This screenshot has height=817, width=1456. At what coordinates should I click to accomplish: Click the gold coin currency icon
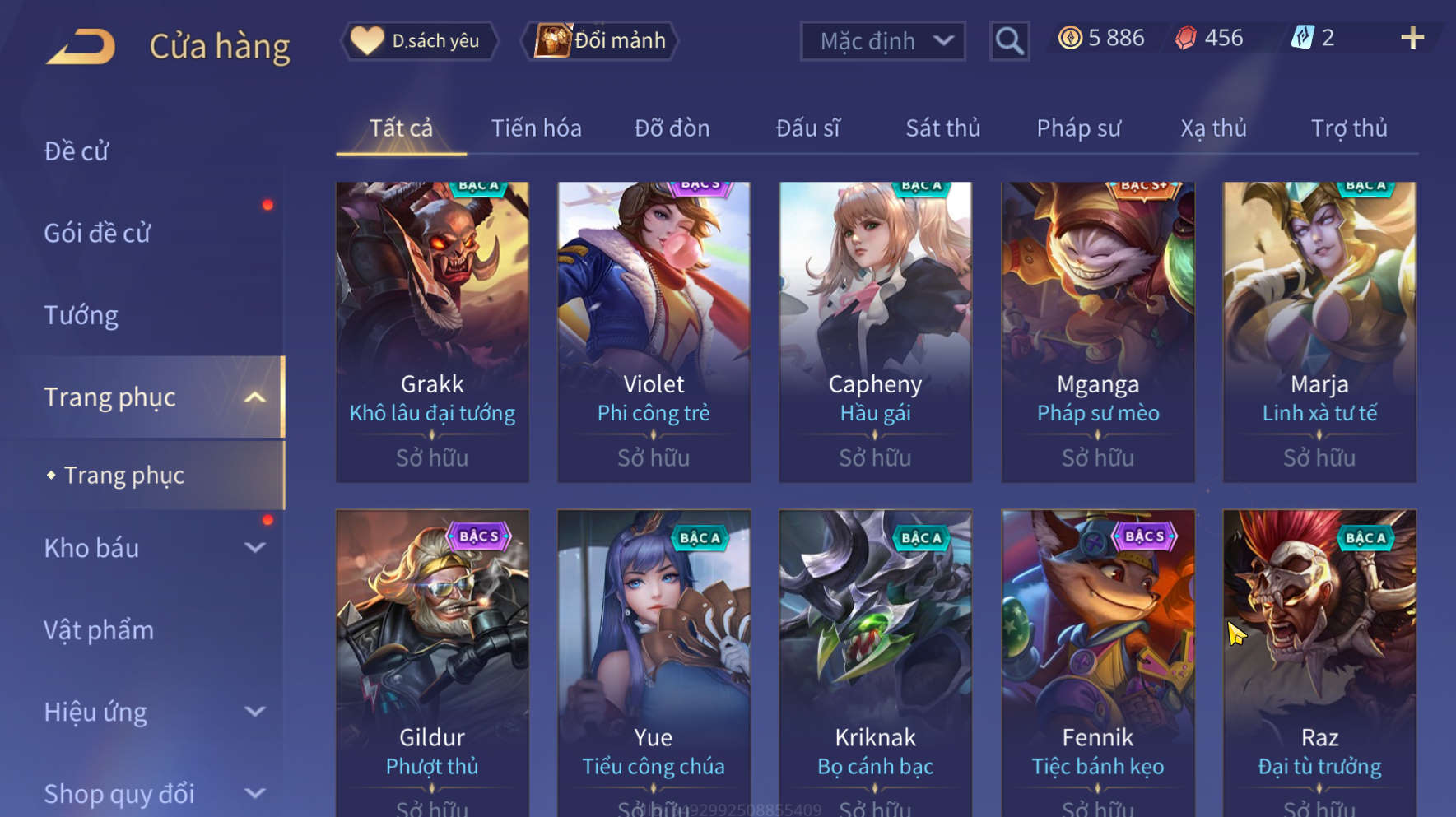[x=1070, y=38]
